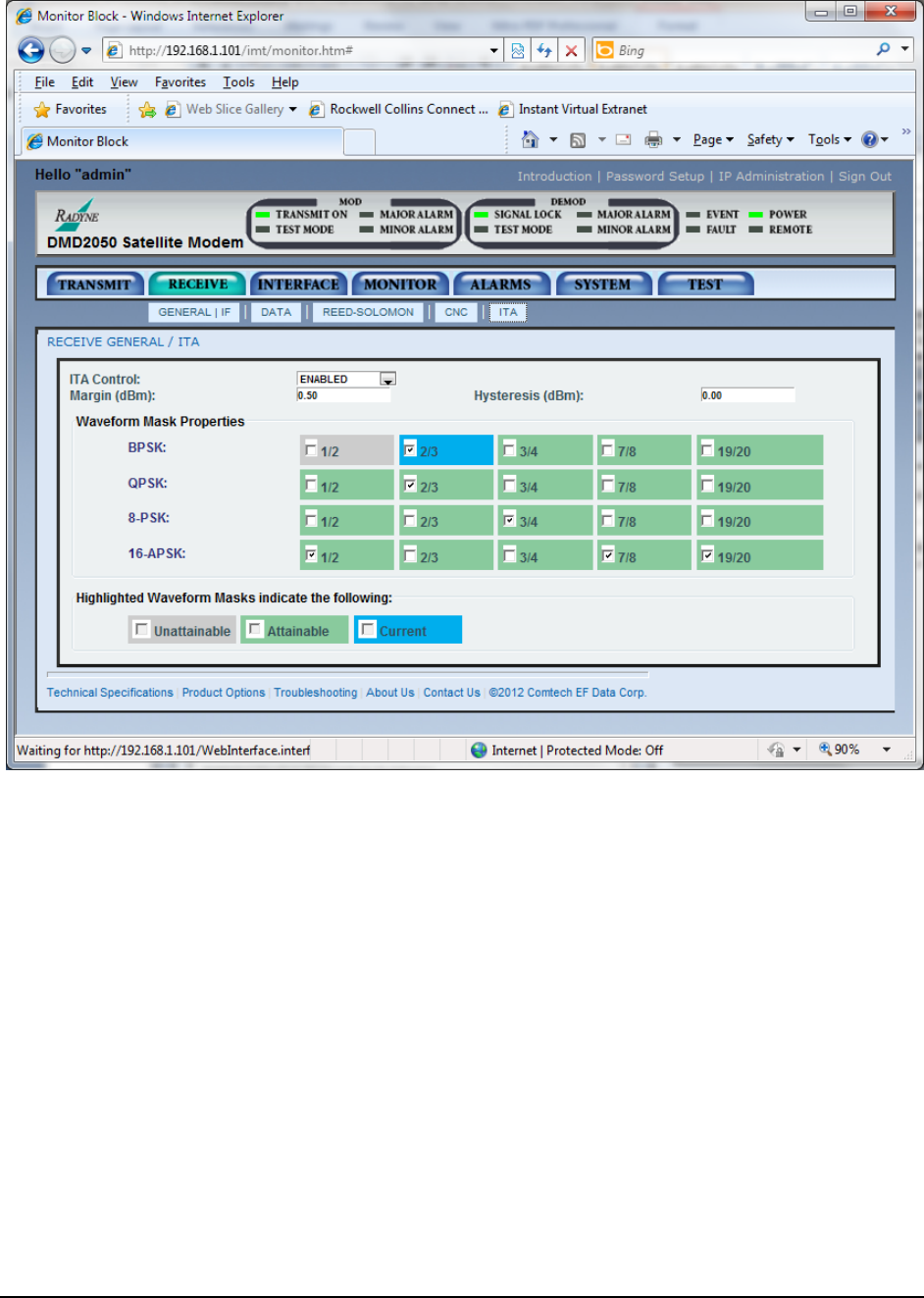
Task: Click the Bing search magnifier icon
Action: (x=883, y=49)
